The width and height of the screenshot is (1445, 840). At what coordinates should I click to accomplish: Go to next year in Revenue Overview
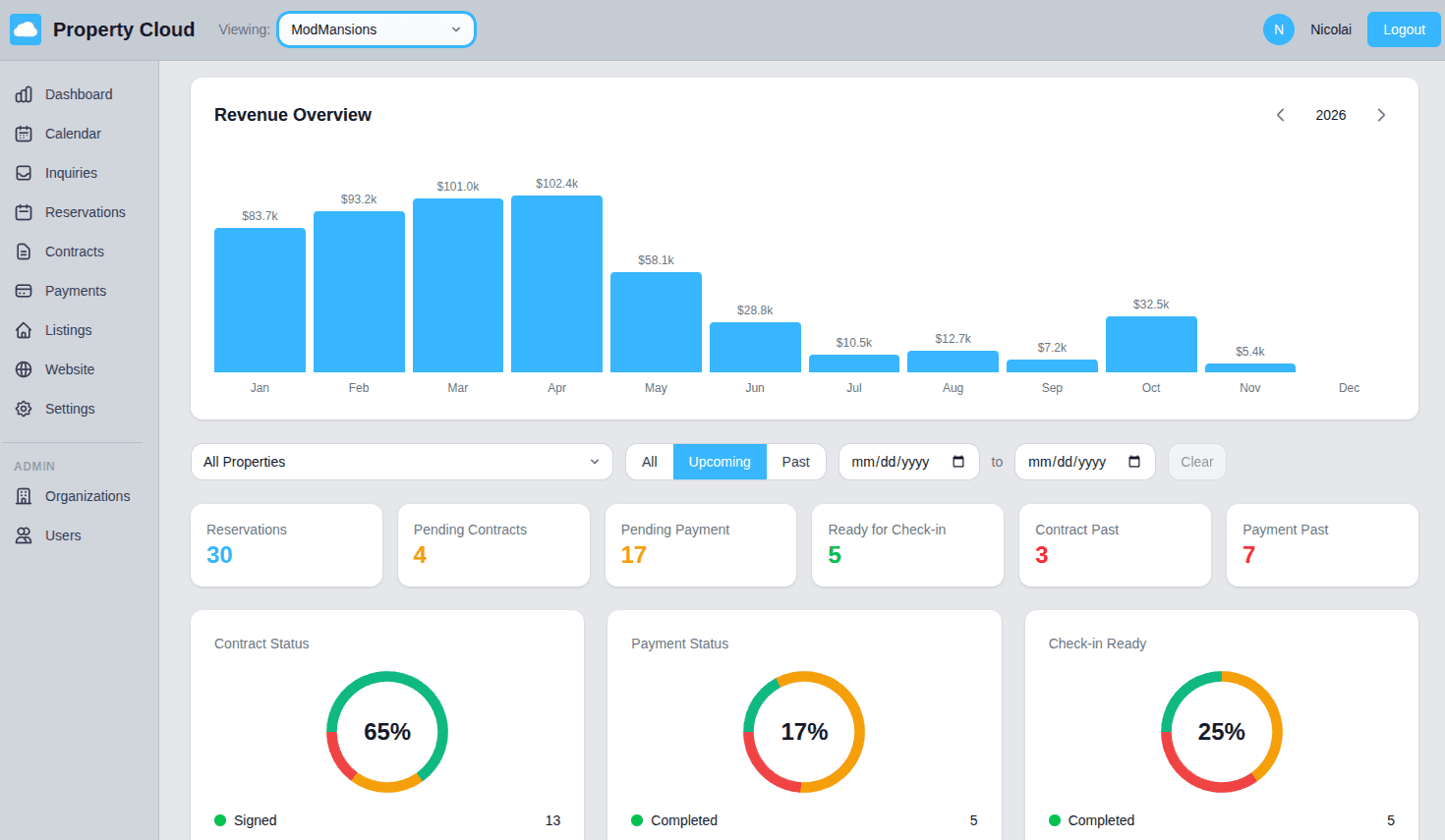coord(1381,115)
